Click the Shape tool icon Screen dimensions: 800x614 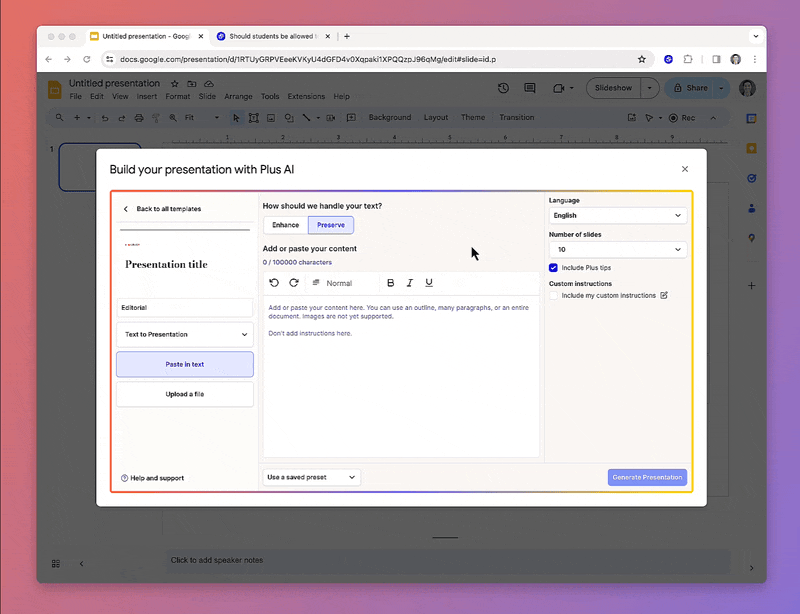pyautogui.click(x=289, y=118)
